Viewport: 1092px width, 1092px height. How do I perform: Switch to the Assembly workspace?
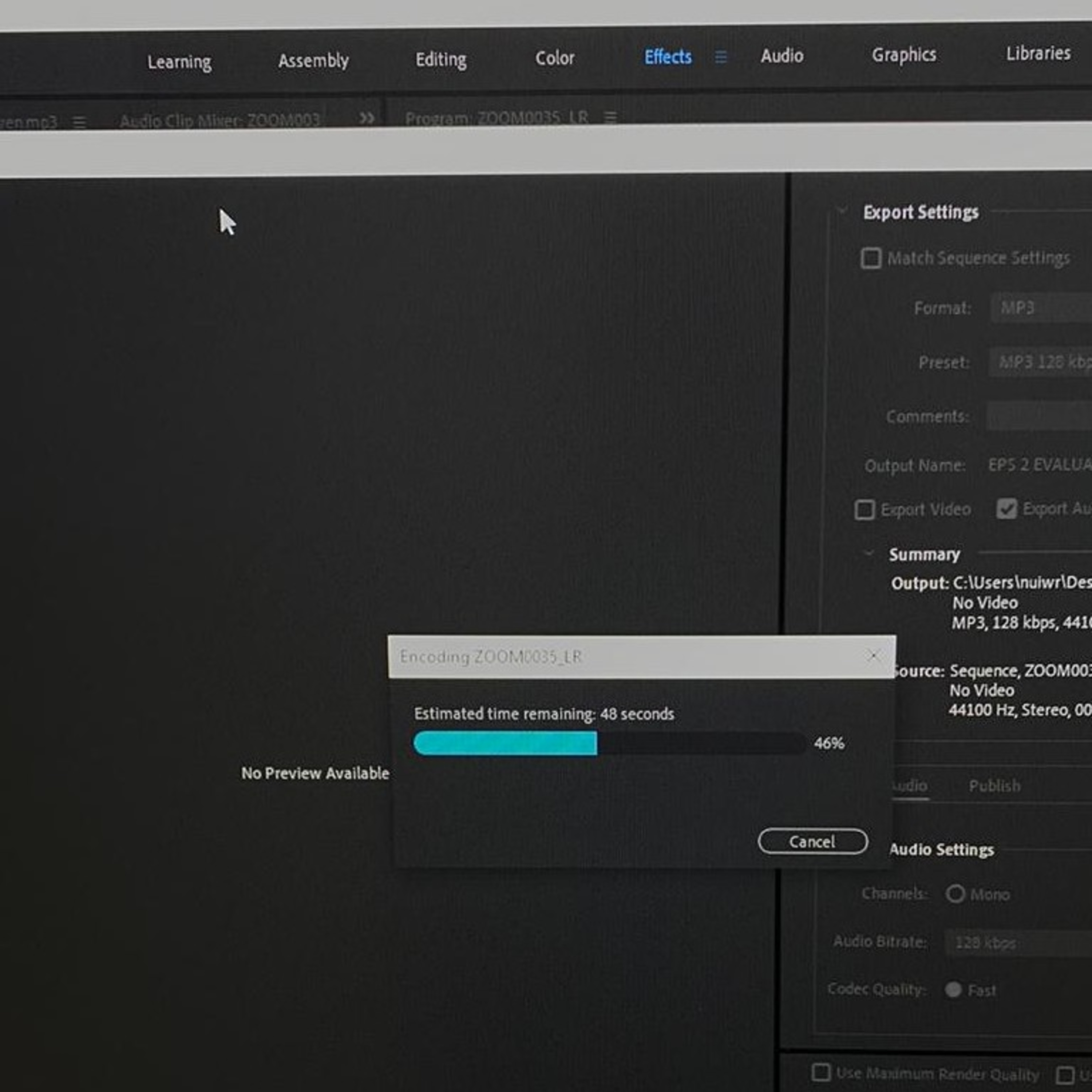(313, 60)
